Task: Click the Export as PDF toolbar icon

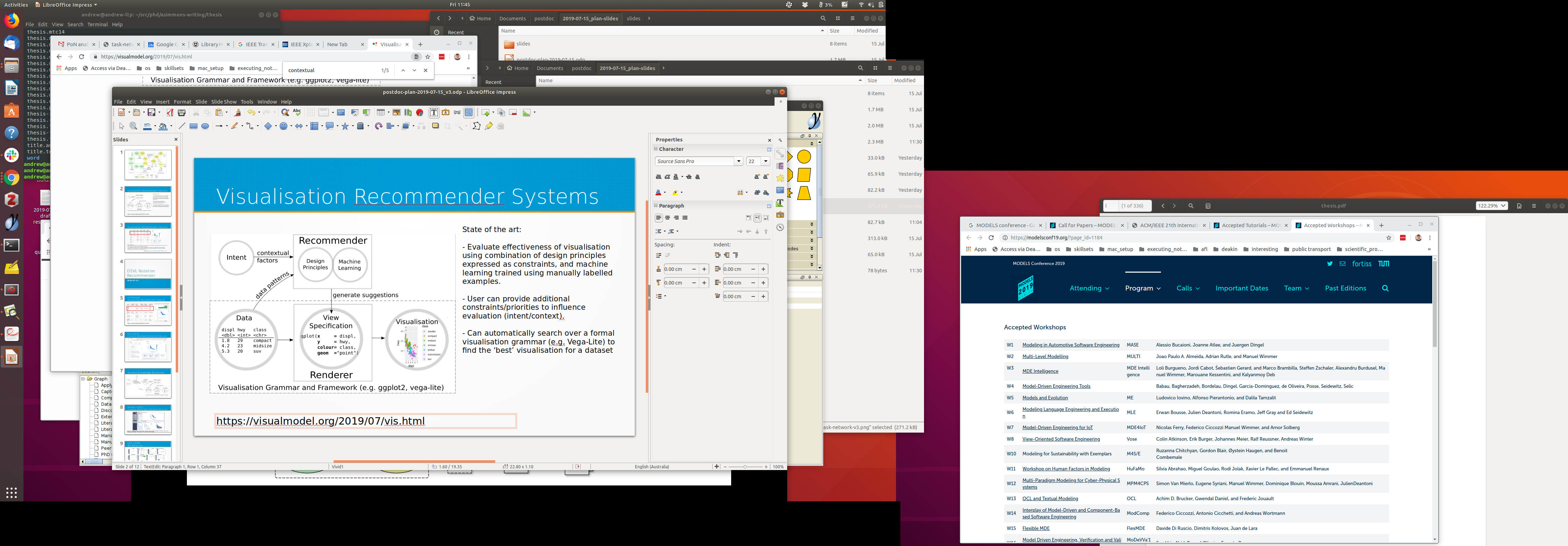Action: 170,113
